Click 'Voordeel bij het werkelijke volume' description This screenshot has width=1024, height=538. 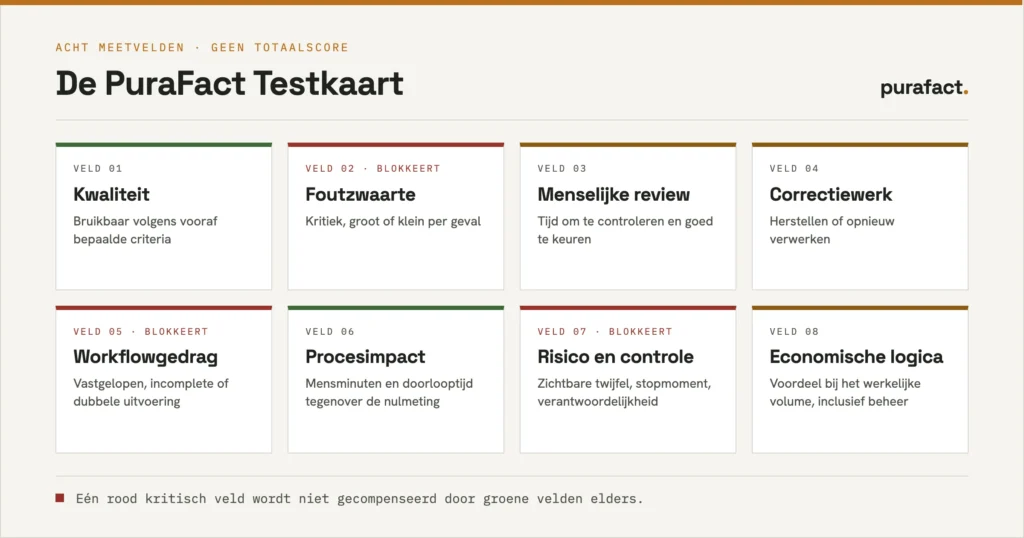click(845, 392)
